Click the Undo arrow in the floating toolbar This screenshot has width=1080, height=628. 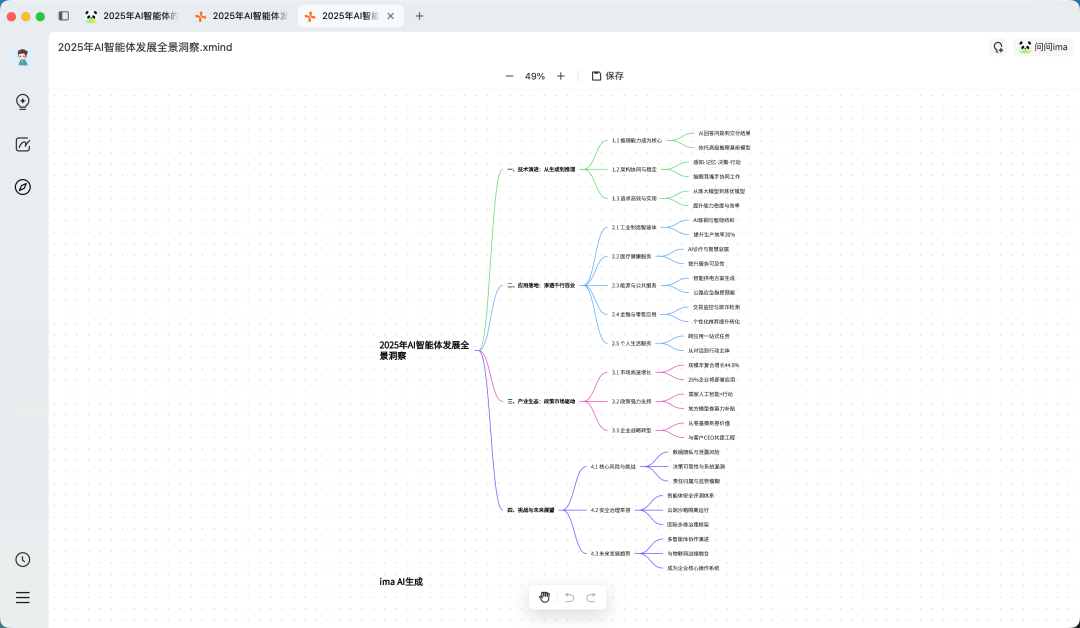(568, 597)
